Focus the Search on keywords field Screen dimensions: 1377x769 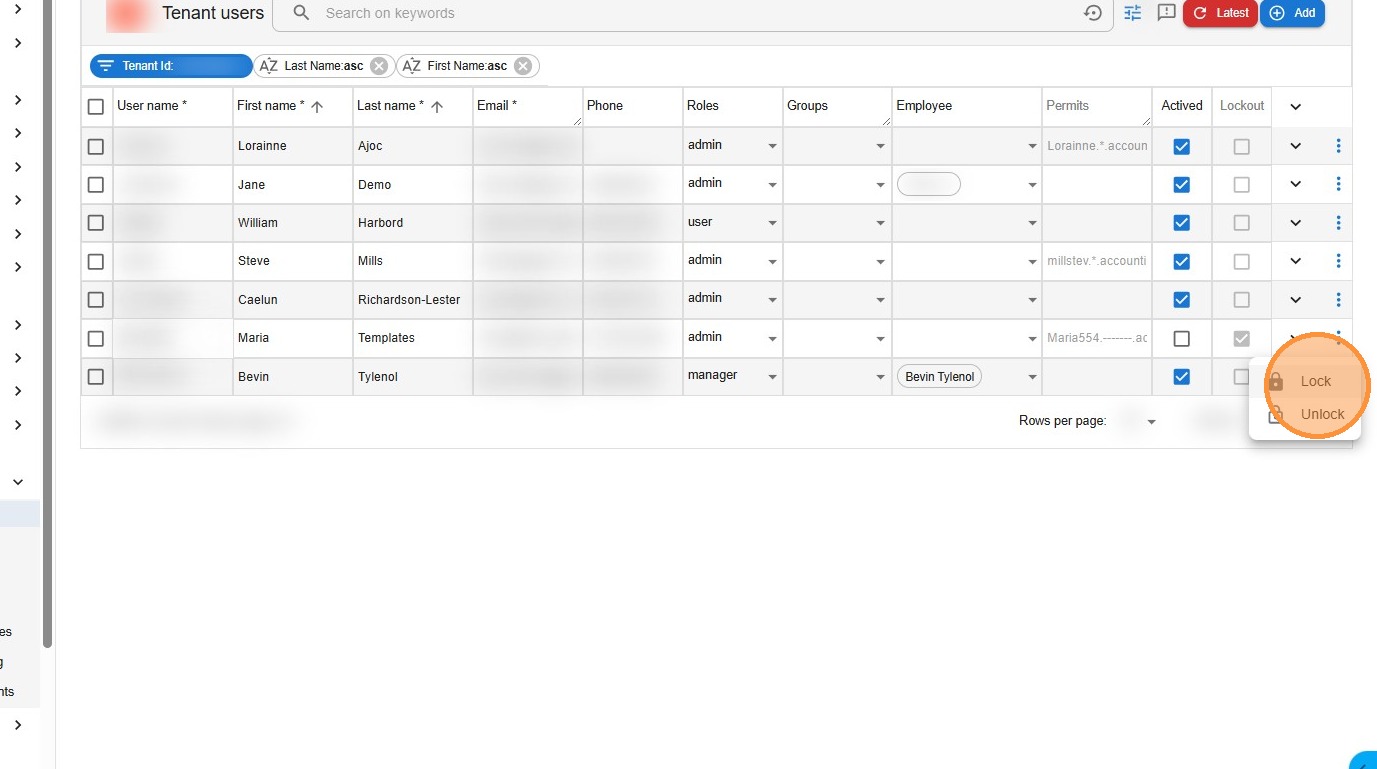click(x=690, y=14)
